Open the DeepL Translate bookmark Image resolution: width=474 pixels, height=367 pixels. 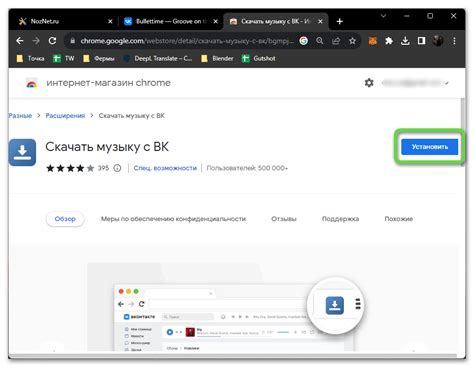click(158, 59)
